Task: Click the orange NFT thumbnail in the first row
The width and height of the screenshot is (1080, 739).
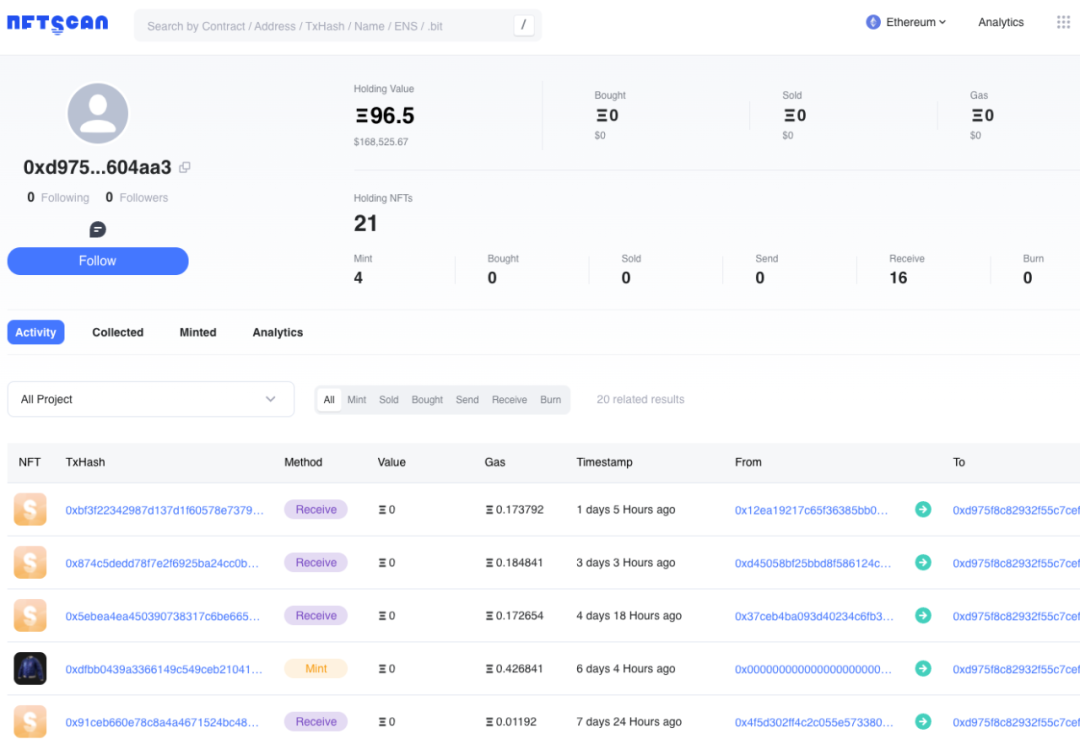Action: (30, 510)
